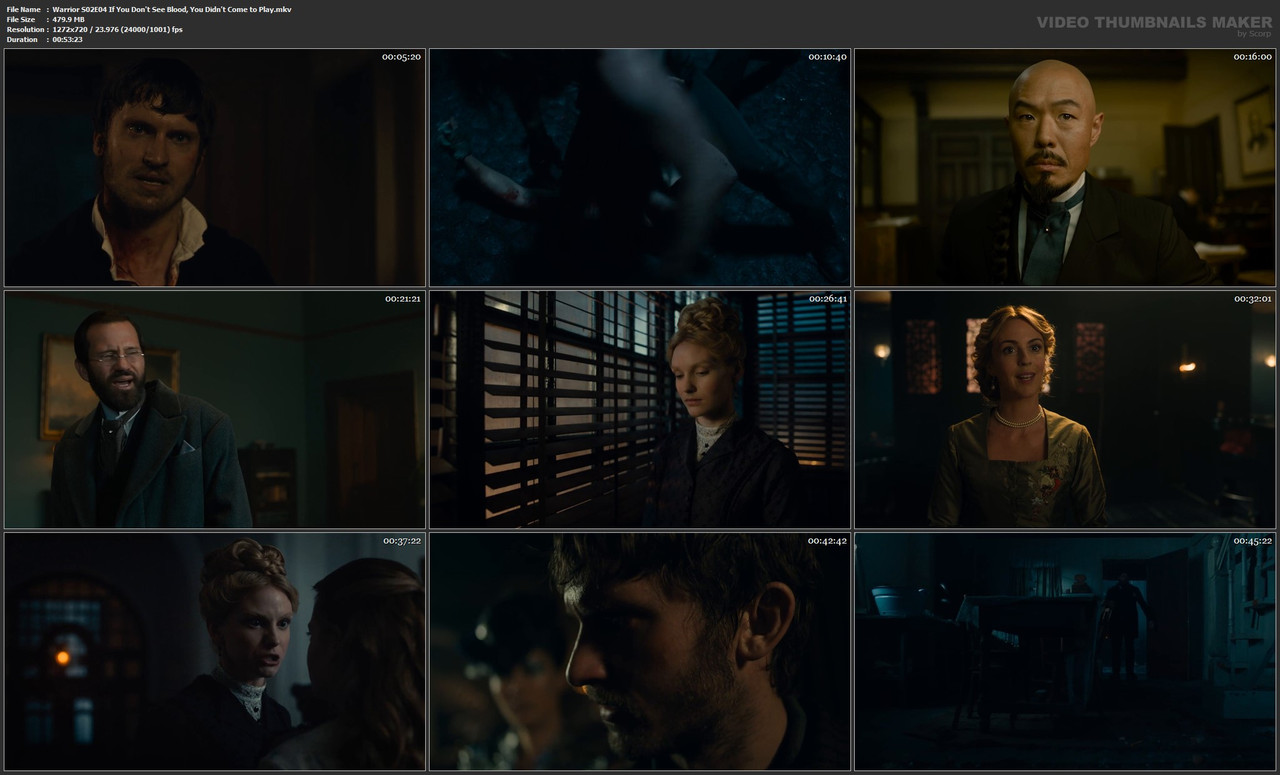Screen dimensions: 1280x775
Task: Click the file name 'Warrior S02E04 If You Don't See Blood...mkv'
Action: (172, 9)
